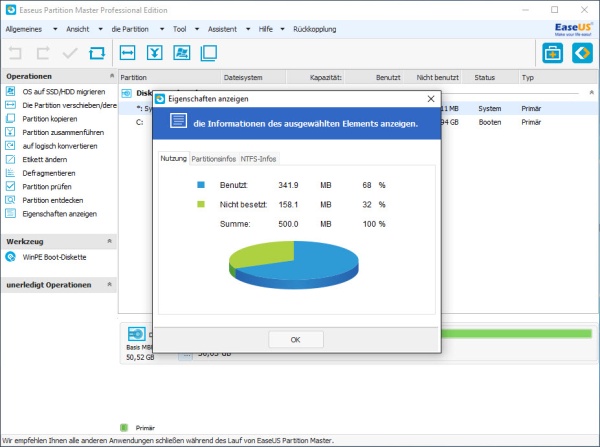Switch to the Nutzung tab
This screenshot has width=600, height=447.
tap(174, 158)
